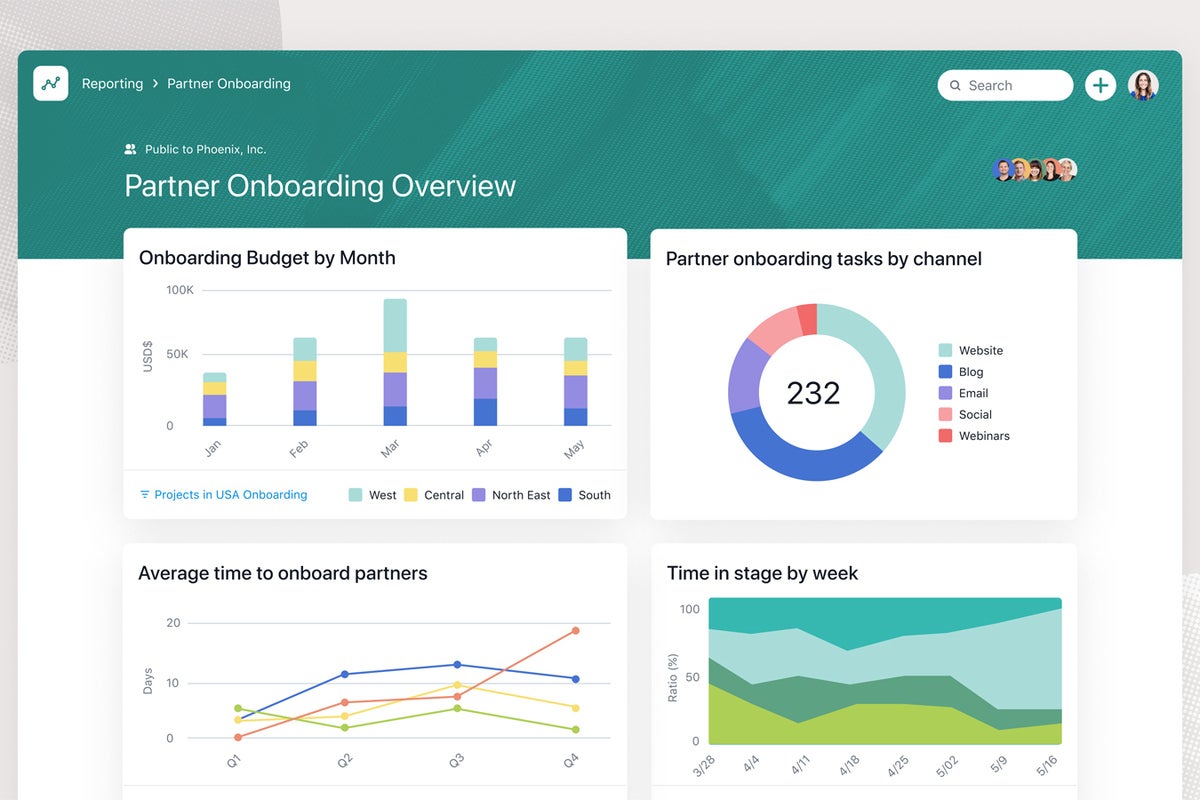Image resolution: width=1200 pixels, height=800 pixels.
Task: Click the people icon beside Public to Phoenix
Action: point(130,149)
